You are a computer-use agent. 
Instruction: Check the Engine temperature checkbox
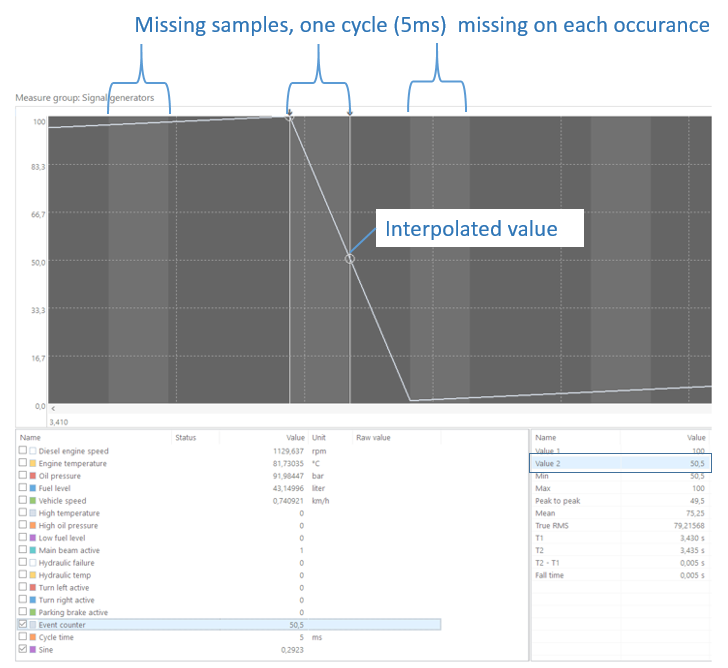[23, 462]
